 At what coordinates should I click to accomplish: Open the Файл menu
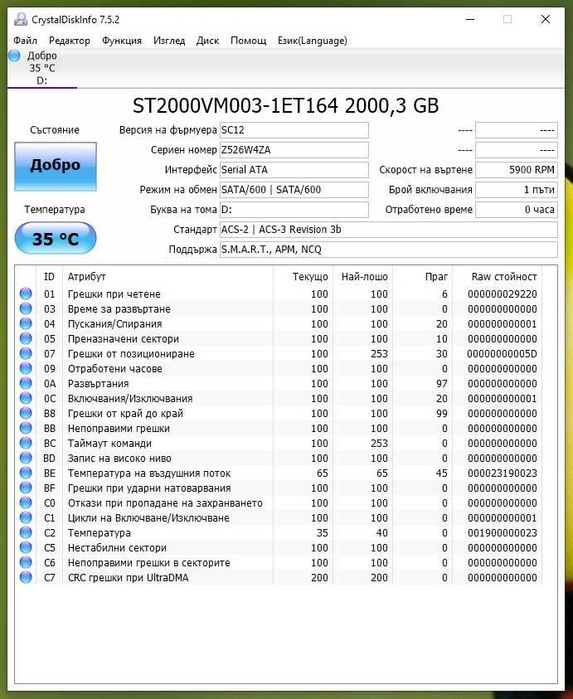[25, 41]
